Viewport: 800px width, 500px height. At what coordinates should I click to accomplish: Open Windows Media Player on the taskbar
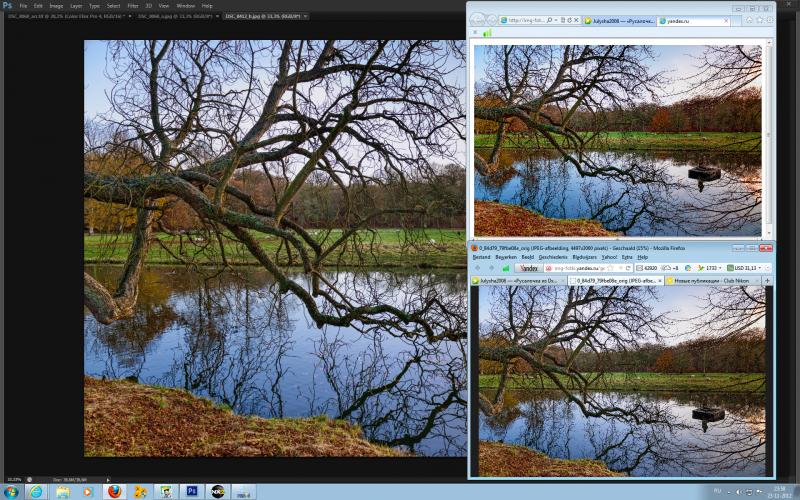tap(88, 492)
